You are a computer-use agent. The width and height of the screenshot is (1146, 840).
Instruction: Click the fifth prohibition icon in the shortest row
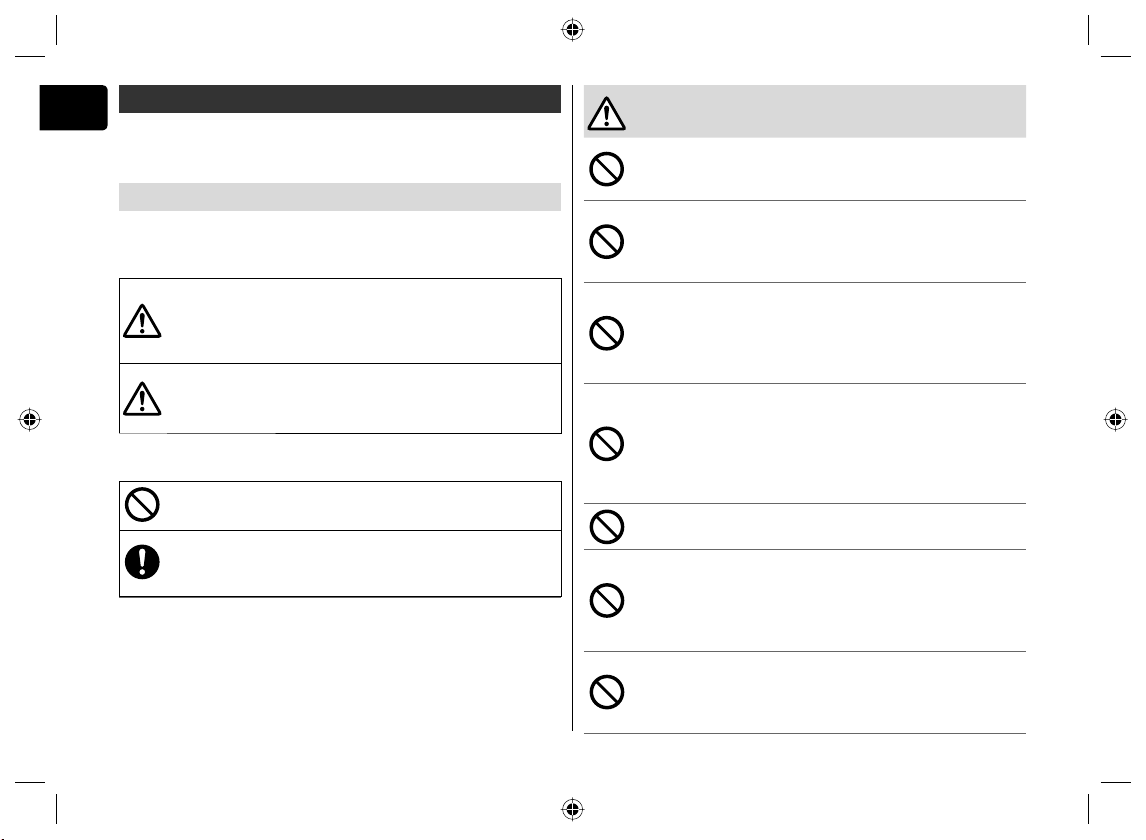pyautogui.click(x=607, y=526)
